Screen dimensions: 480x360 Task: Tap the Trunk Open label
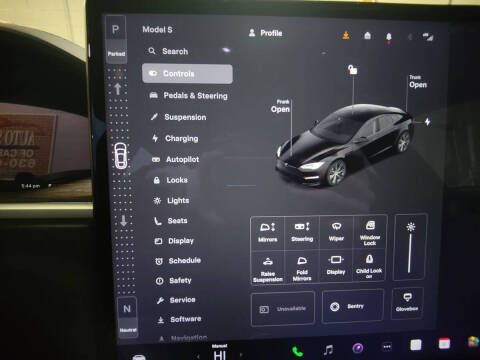[x=418, y=82]
